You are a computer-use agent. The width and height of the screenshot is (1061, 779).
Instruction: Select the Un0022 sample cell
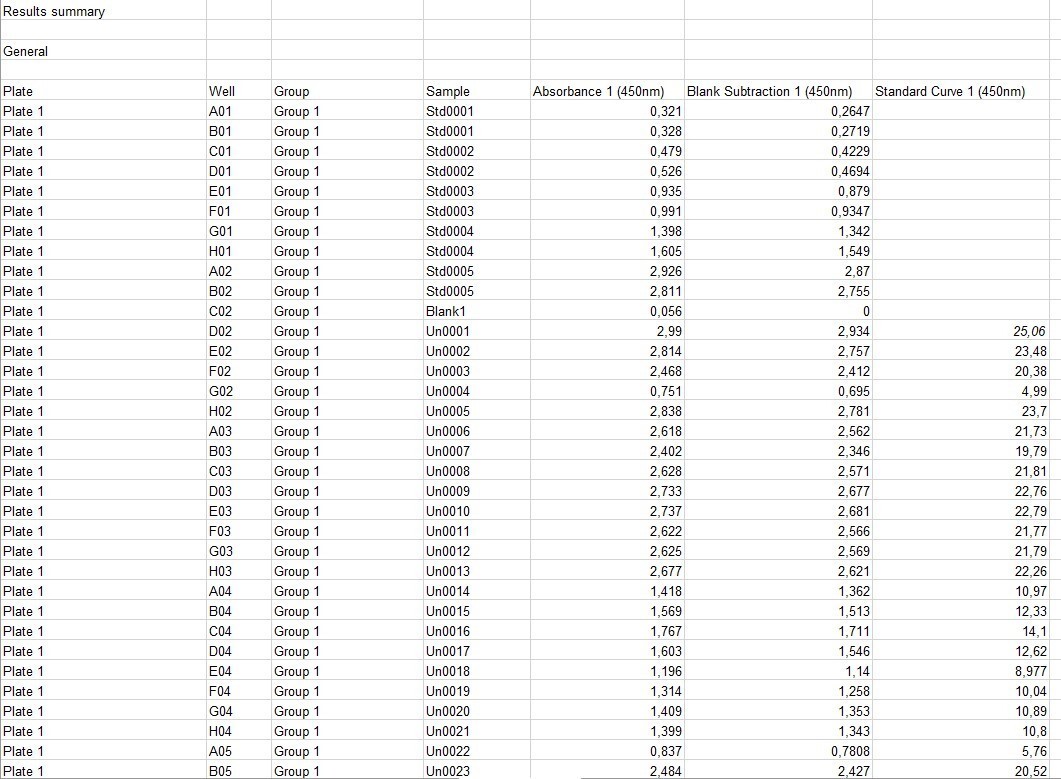click(477, 751)
